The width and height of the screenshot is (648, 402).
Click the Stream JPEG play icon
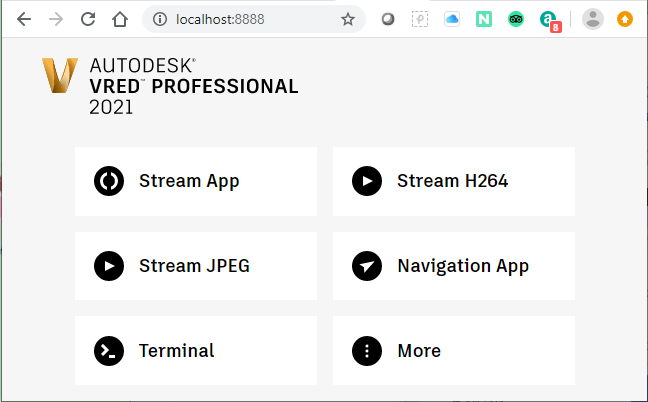pos(109,266)
